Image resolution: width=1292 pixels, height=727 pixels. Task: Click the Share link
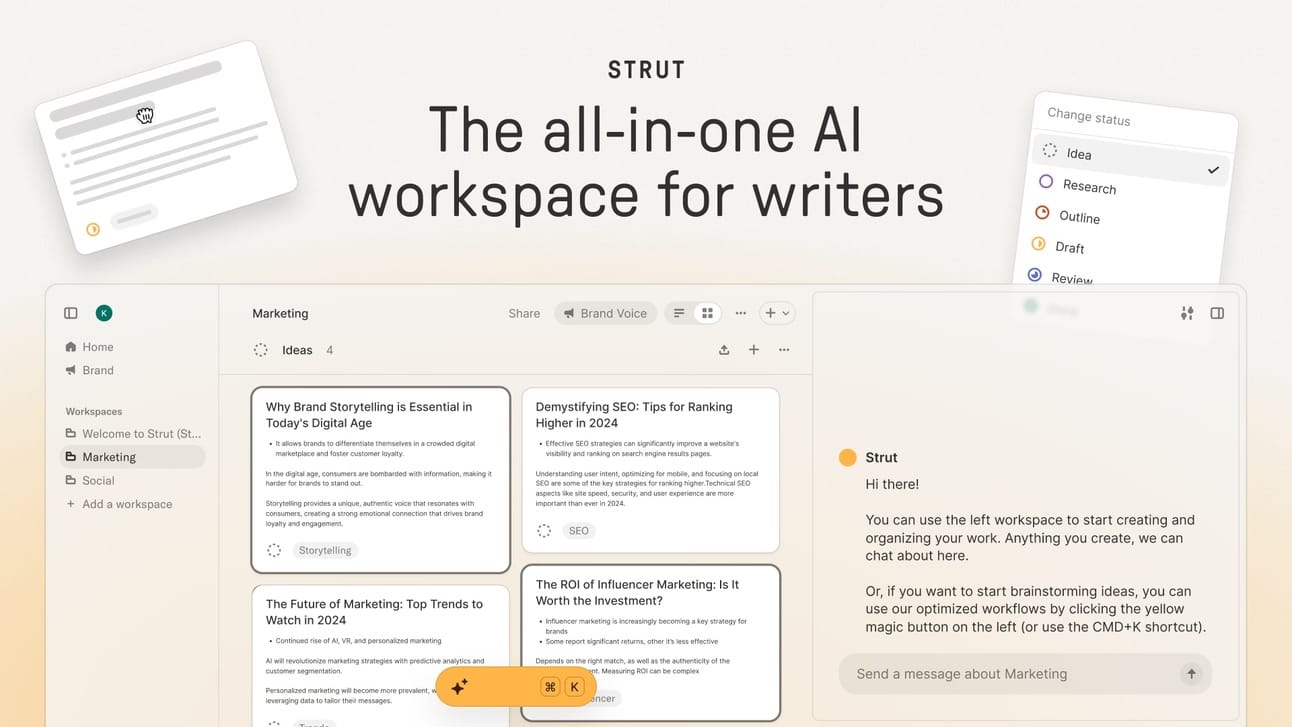coord(524,313)
